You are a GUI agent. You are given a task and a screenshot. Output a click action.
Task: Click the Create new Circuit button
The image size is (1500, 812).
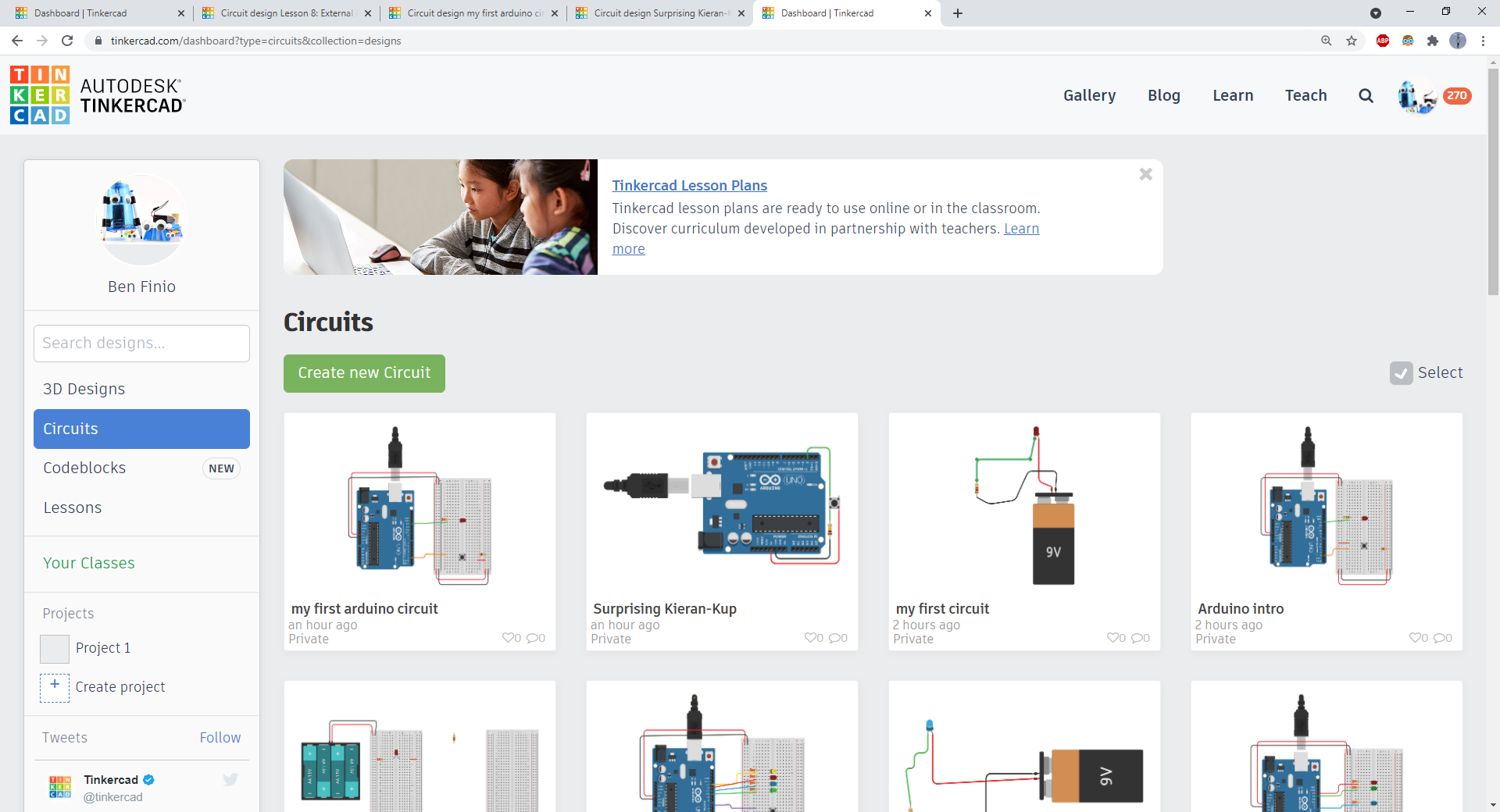click(x=364, y=373)
